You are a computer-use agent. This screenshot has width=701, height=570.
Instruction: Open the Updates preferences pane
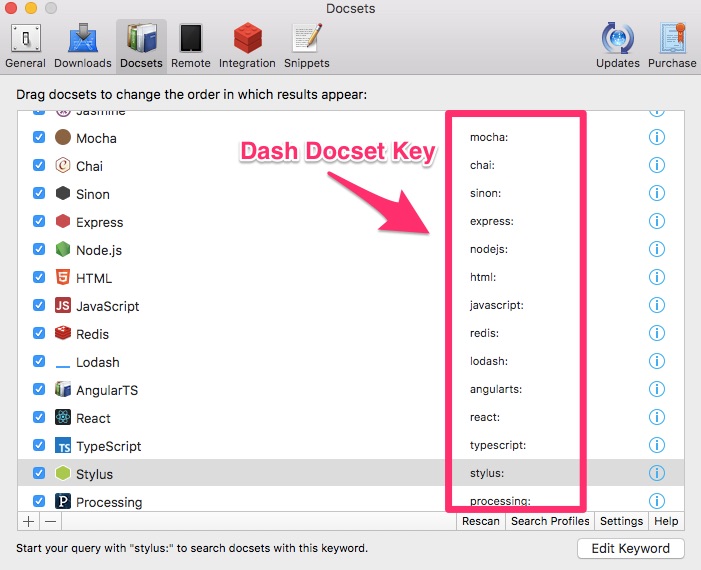(x=618, y=46)
